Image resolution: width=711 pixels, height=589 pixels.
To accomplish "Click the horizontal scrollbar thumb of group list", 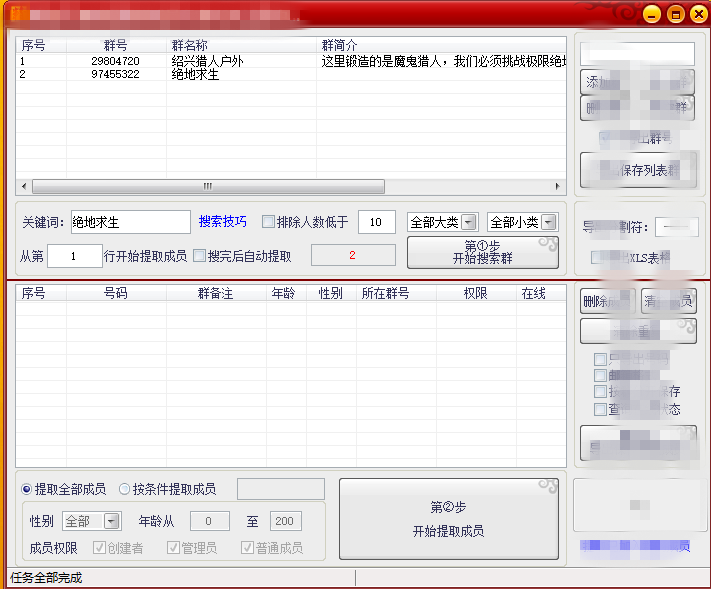I will 208,186.
